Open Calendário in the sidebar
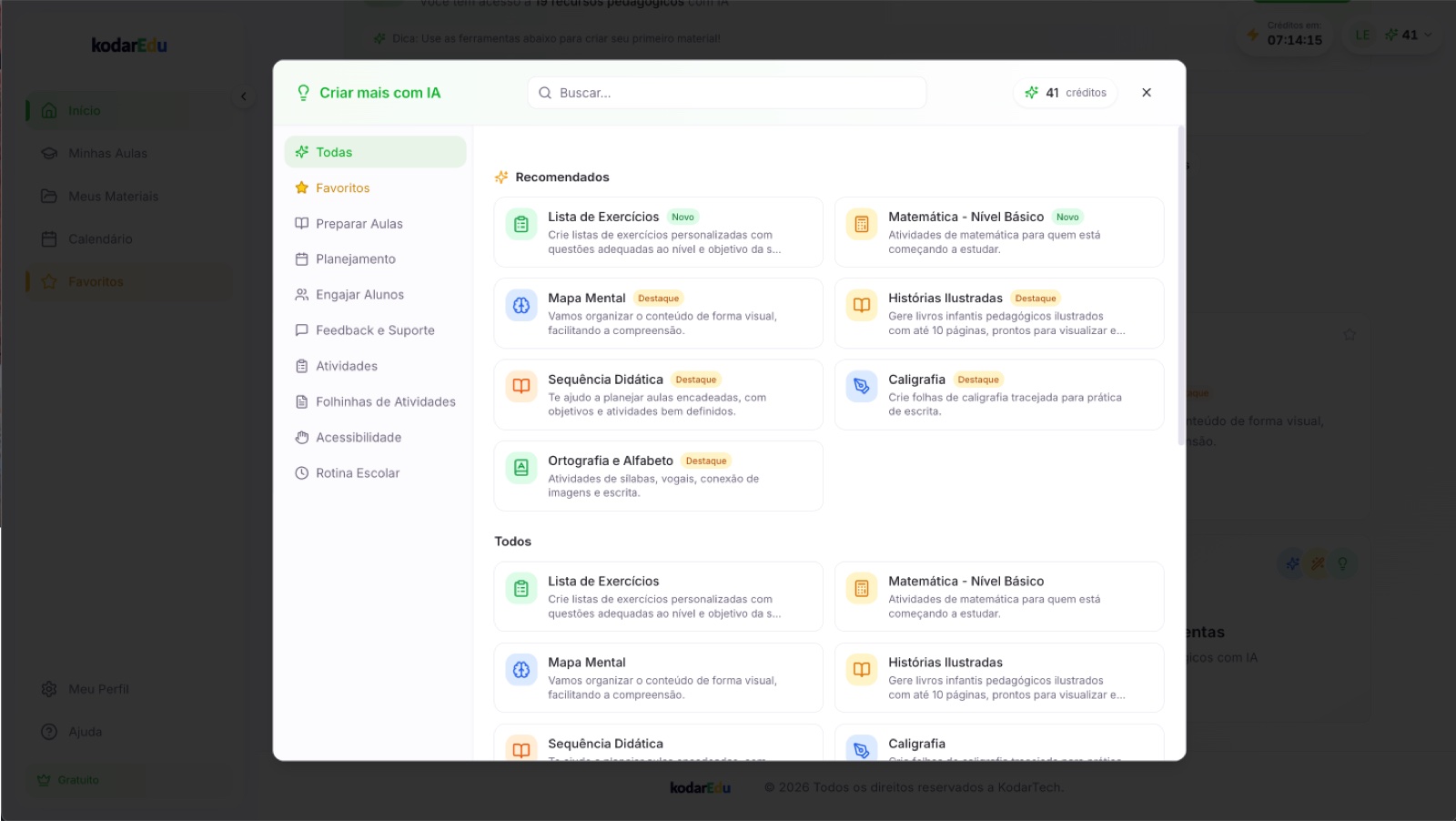1456x821 pixels. tap(127, 238)
